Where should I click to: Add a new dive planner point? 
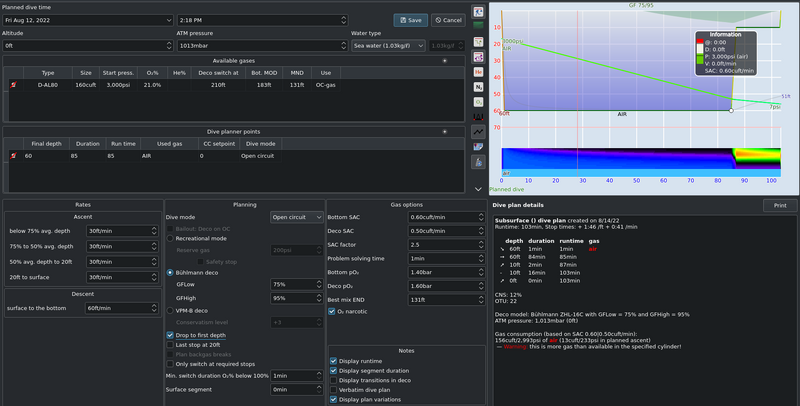(445, 131)
